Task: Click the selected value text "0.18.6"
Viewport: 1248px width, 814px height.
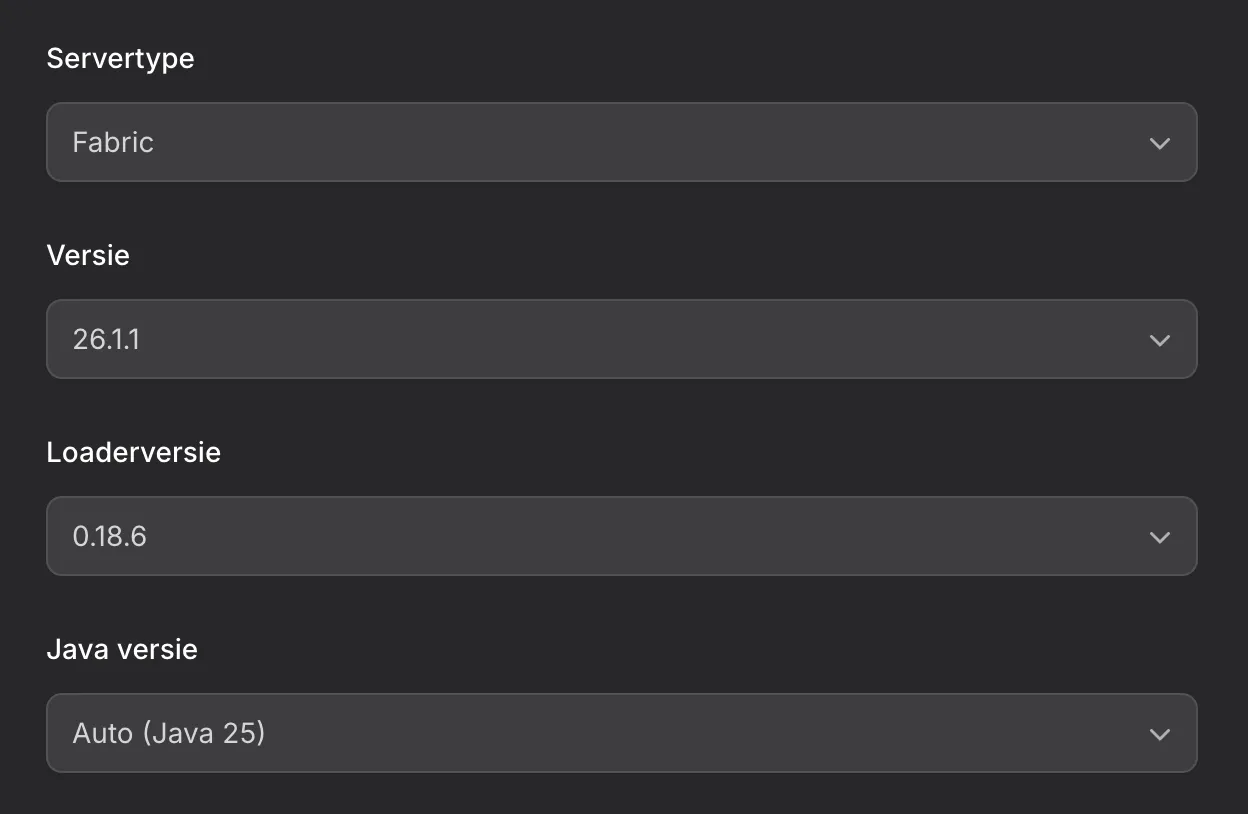Action: coord(109,536)
